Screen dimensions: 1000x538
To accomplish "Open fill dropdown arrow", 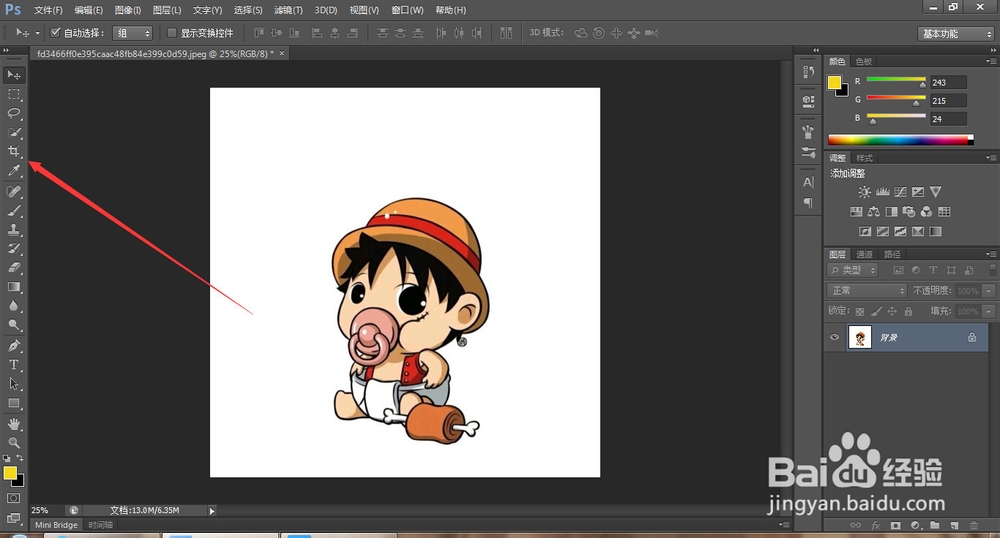I will [989, 311].
